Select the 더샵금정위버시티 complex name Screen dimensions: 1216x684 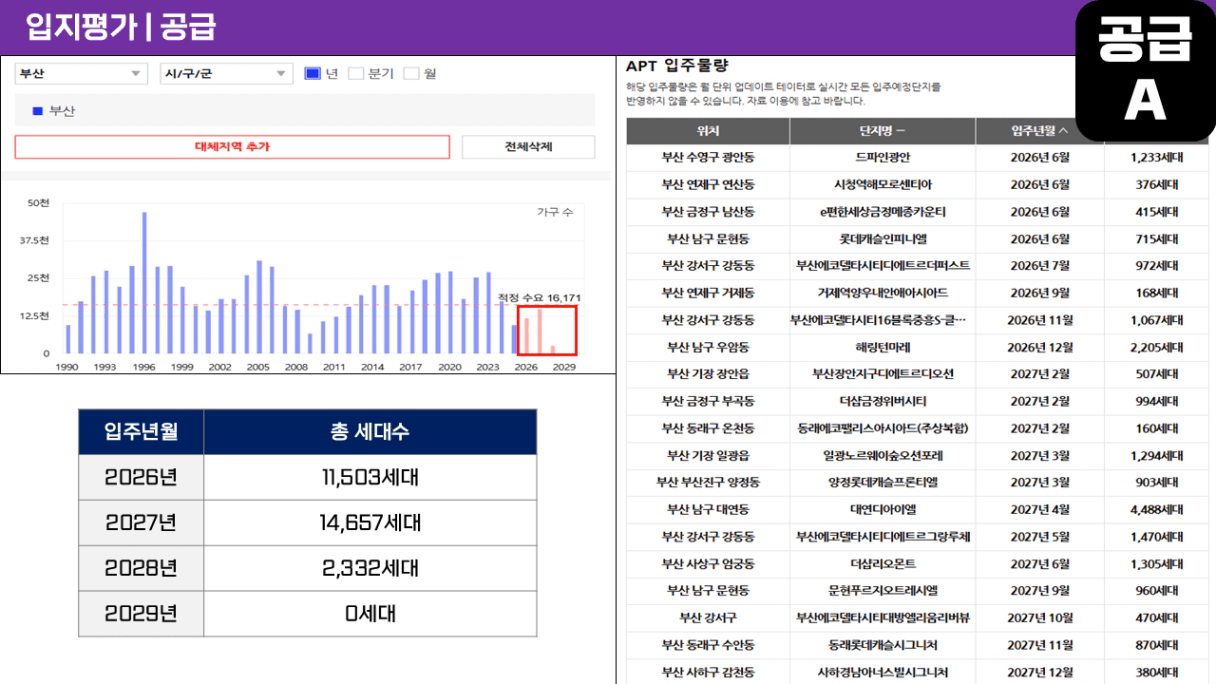point(883,401)
